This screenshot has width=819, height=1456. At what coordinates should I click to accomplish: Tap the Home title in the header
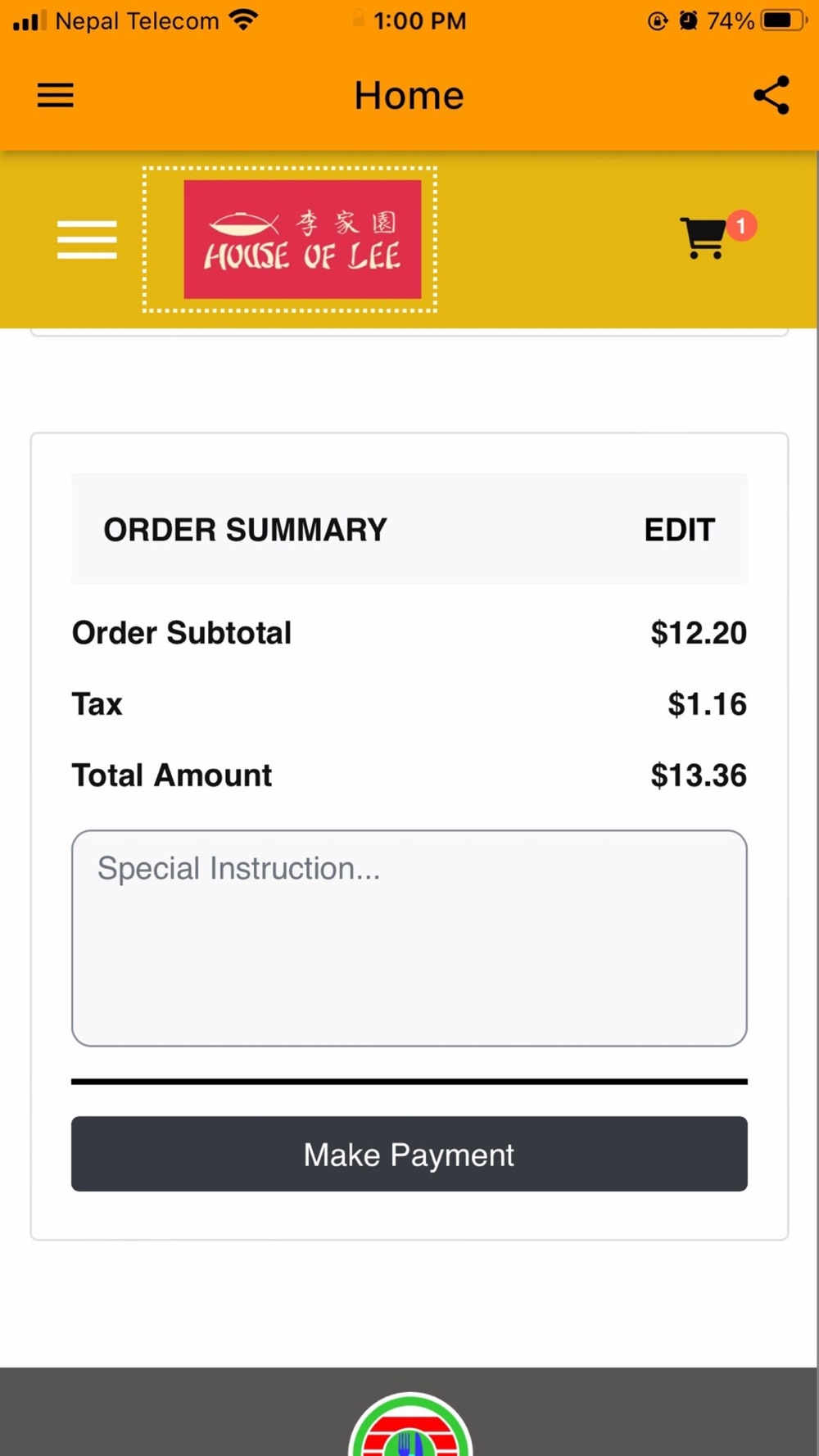pos(409,95)
